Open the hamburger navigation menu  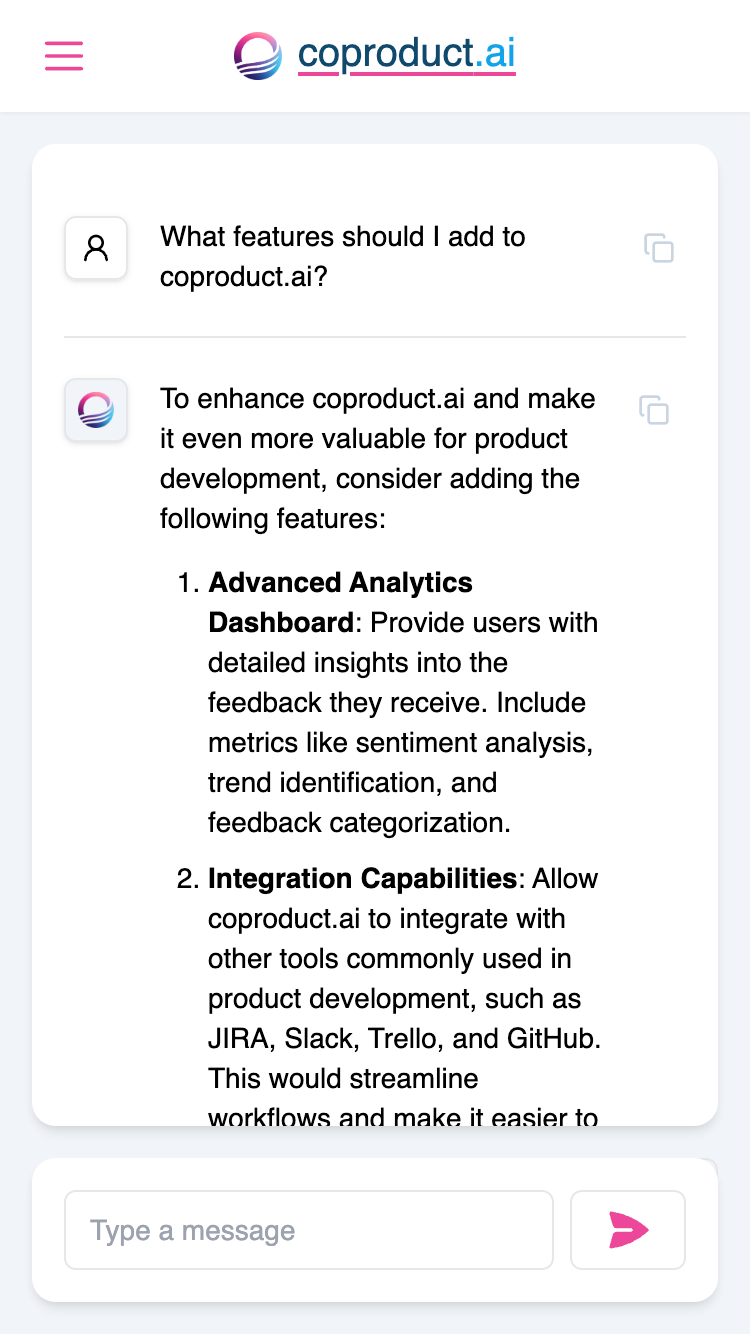64,56
